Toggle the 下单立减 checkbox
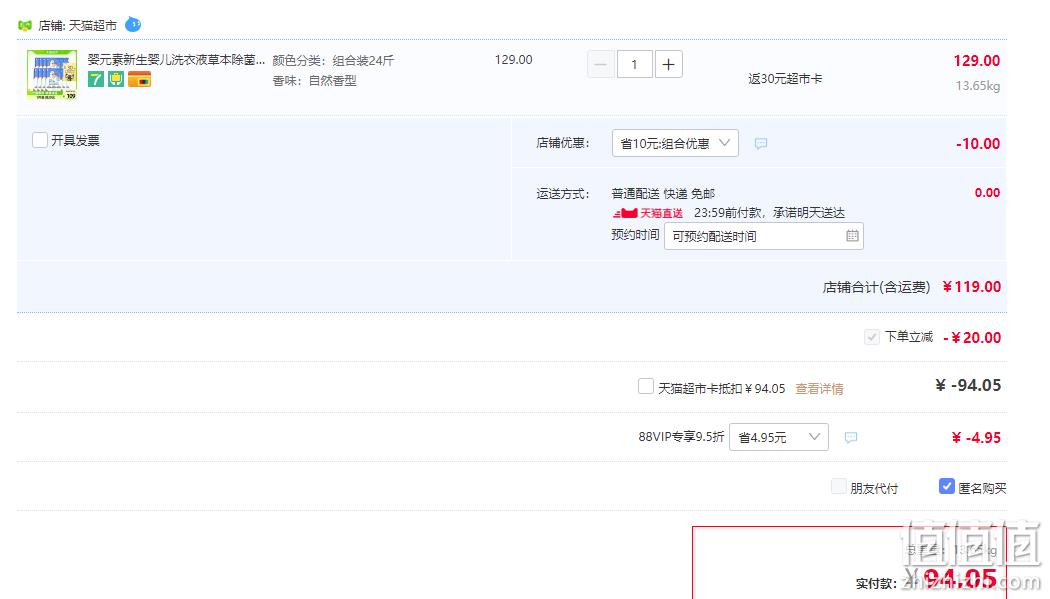Screen dimensions: 1050x599 (x=871, y=337)
